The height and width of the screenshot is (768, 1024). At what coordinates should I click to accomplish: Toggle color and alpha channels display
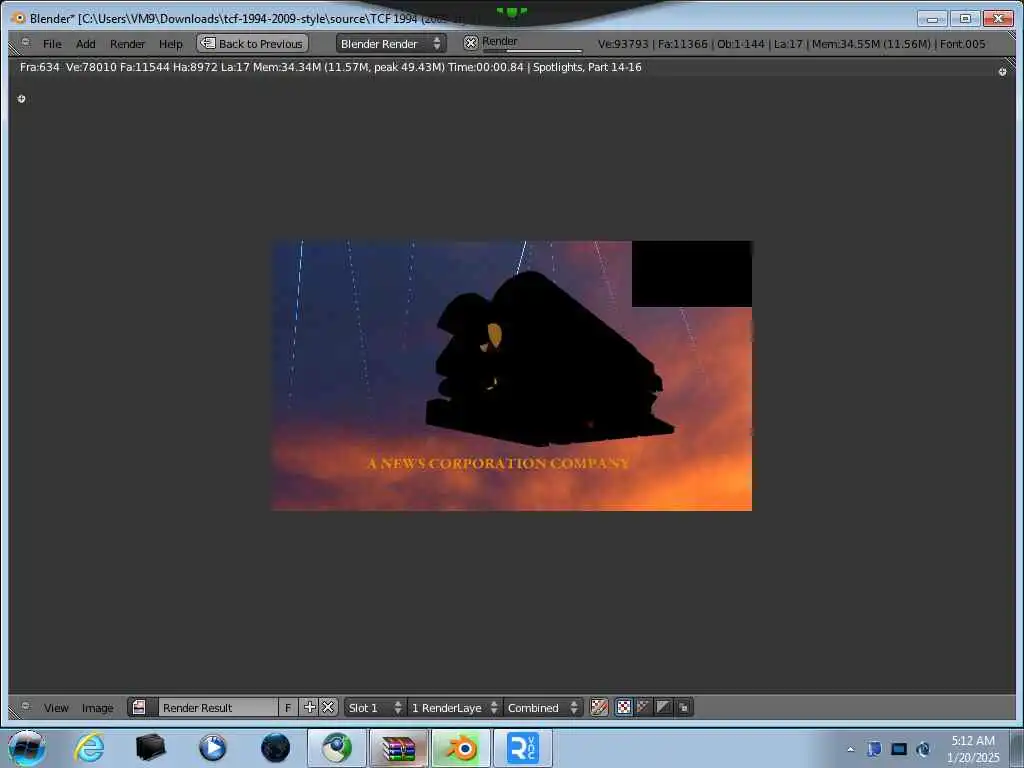624,707
